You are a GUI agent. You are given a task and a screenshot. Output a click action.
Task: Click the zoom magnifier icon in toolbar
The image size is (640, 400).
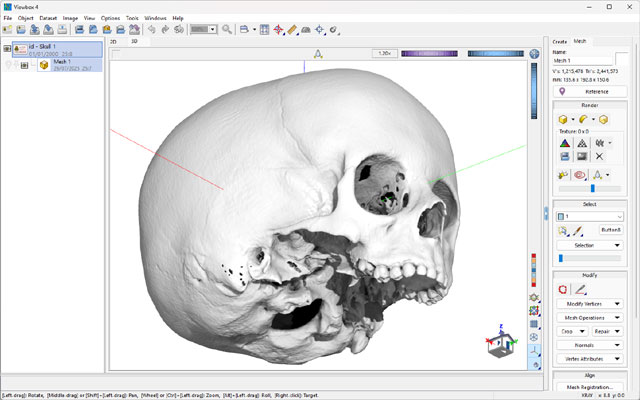228,30
